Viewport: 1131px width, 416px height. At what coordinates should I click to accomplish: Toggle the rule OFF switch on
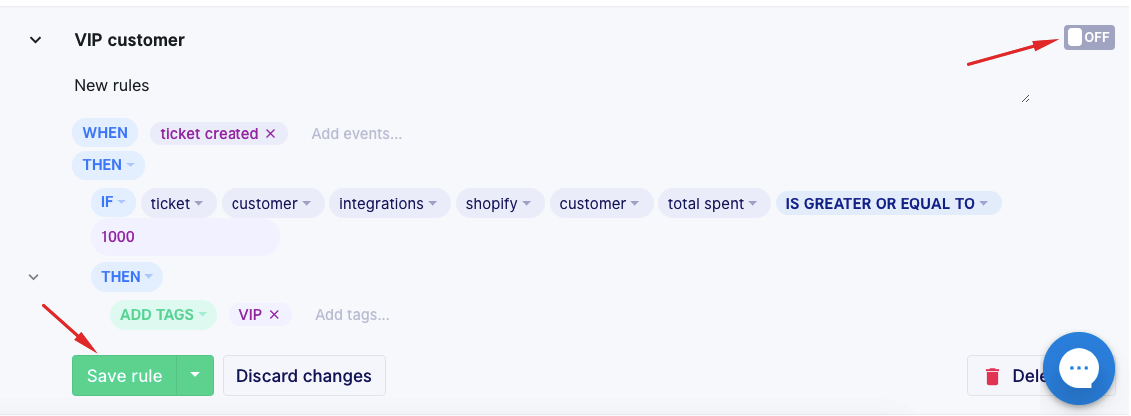tap(1088, 38)
